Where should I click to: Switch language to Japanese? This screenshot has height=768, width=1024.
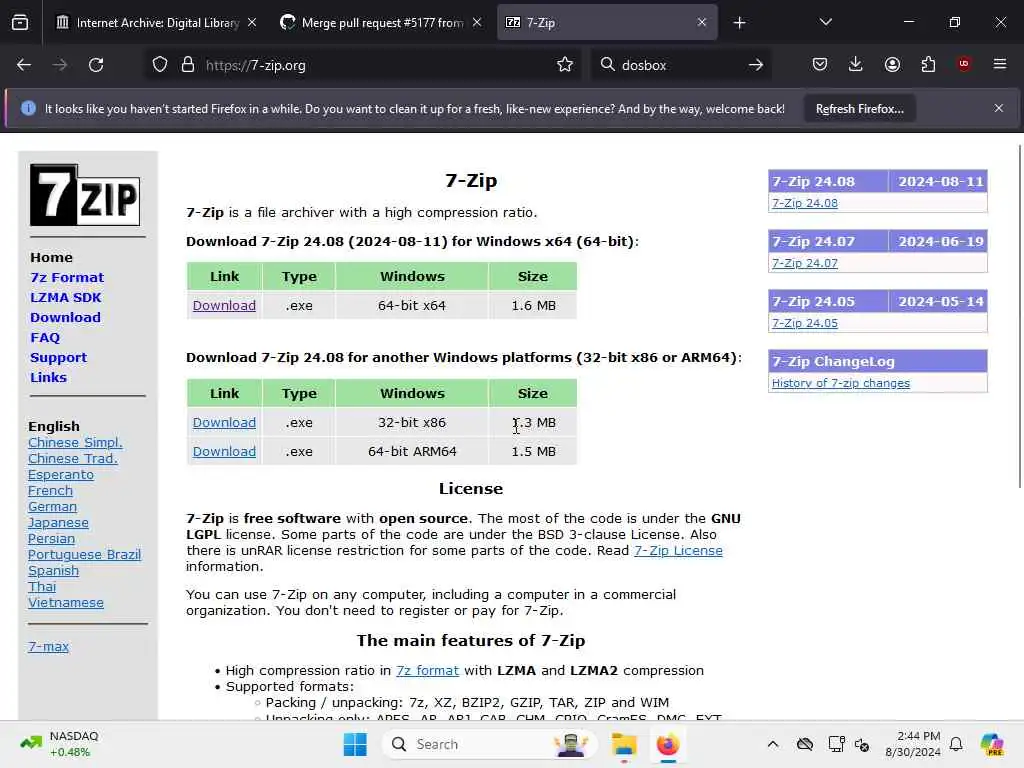pyautogui.click(x=58, y=522)
